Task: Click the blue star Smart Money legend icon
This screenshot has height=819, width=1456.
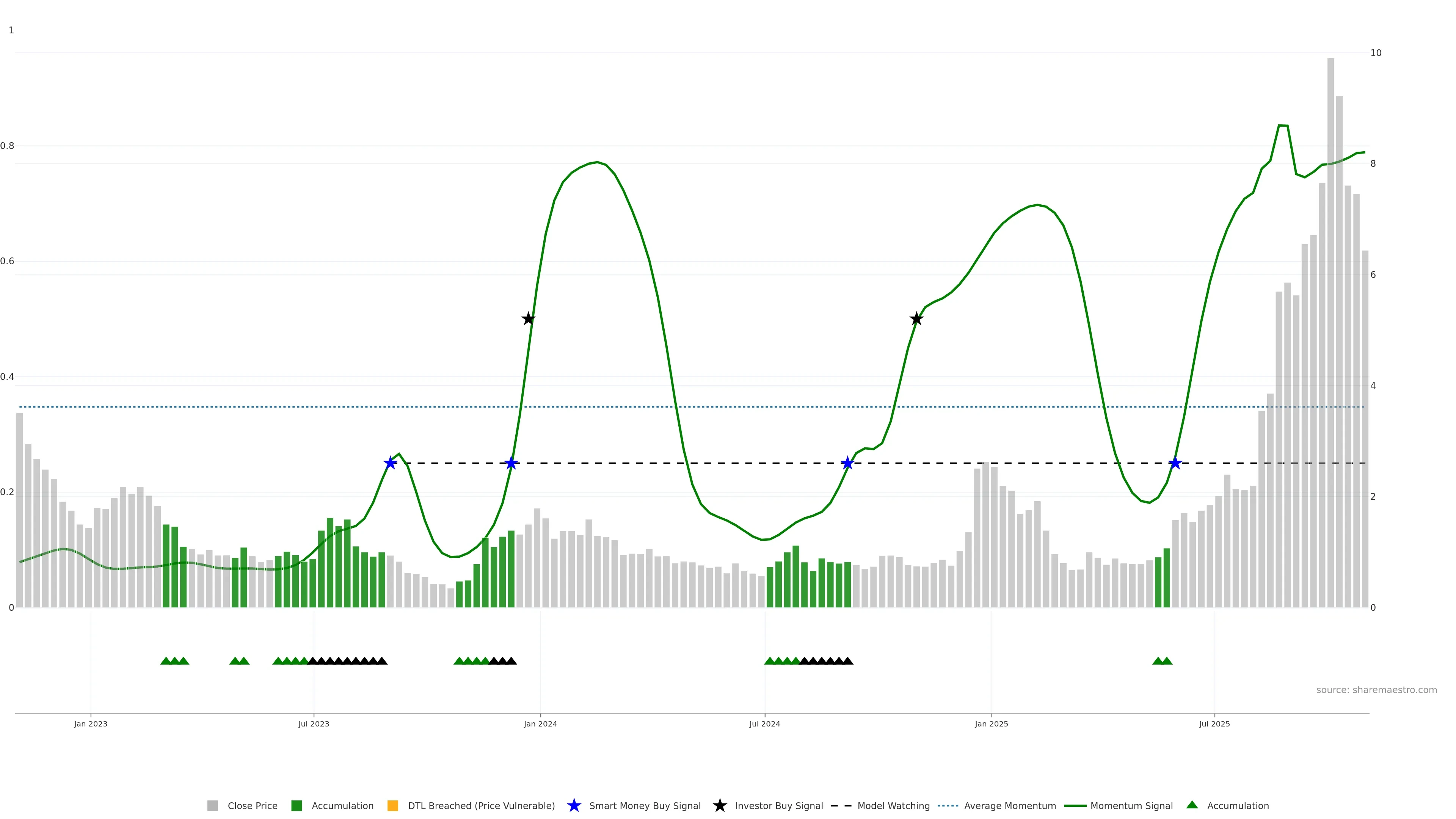Action: [x=574, y=805]
